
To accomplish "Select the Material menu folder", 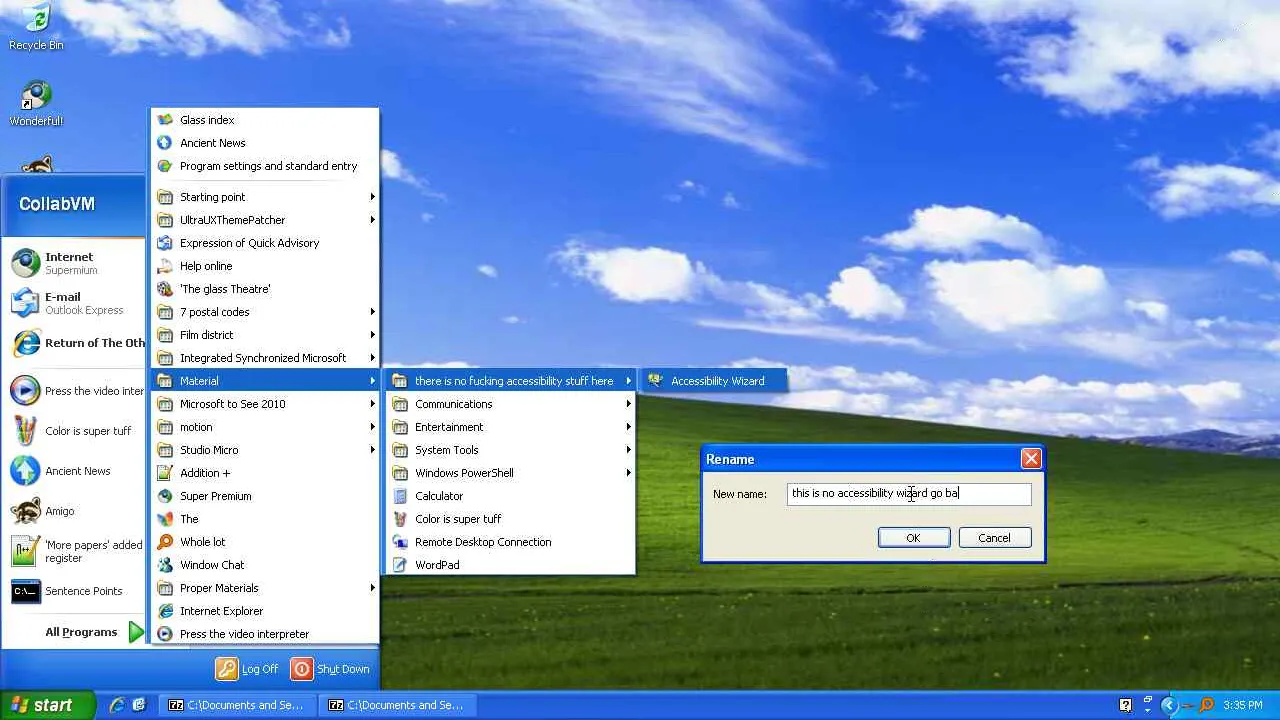I will point(265,381).
